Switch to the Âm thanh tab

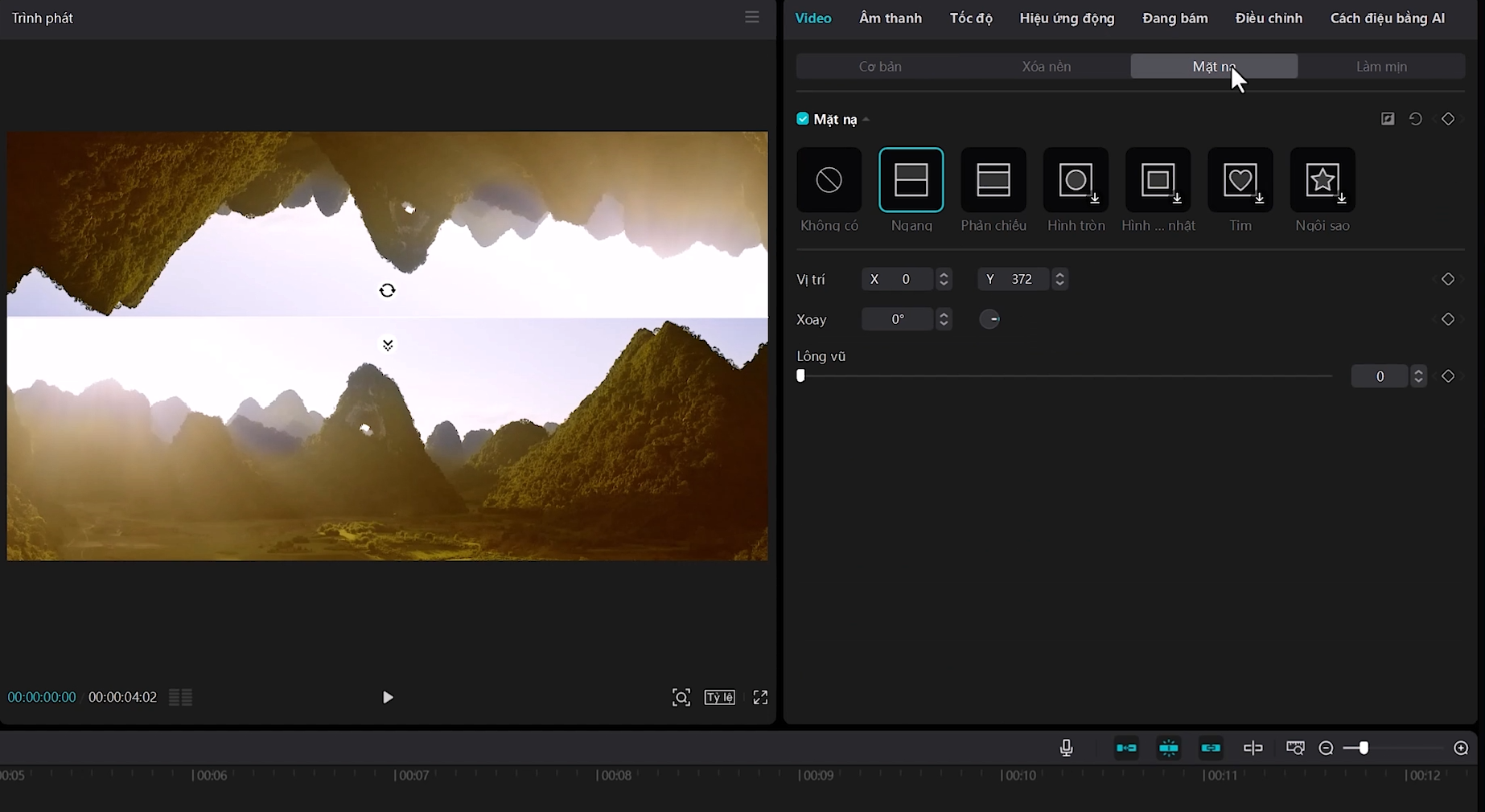(x=890, y=18)
